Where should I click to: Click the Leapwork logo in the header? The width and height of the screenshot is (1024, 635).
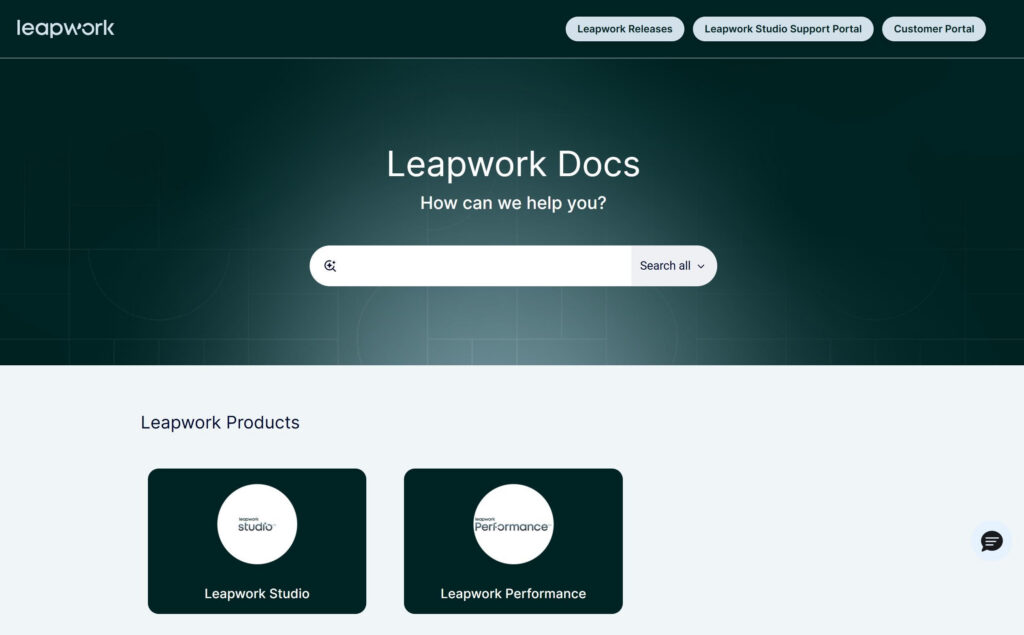pyautogui.click(x=66, y=28)
